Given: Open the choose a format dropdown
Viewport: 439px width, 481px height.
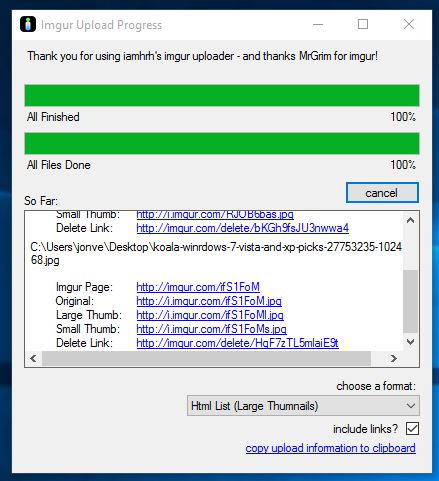Looking at the screenshot, I should [x=303, y=406].
